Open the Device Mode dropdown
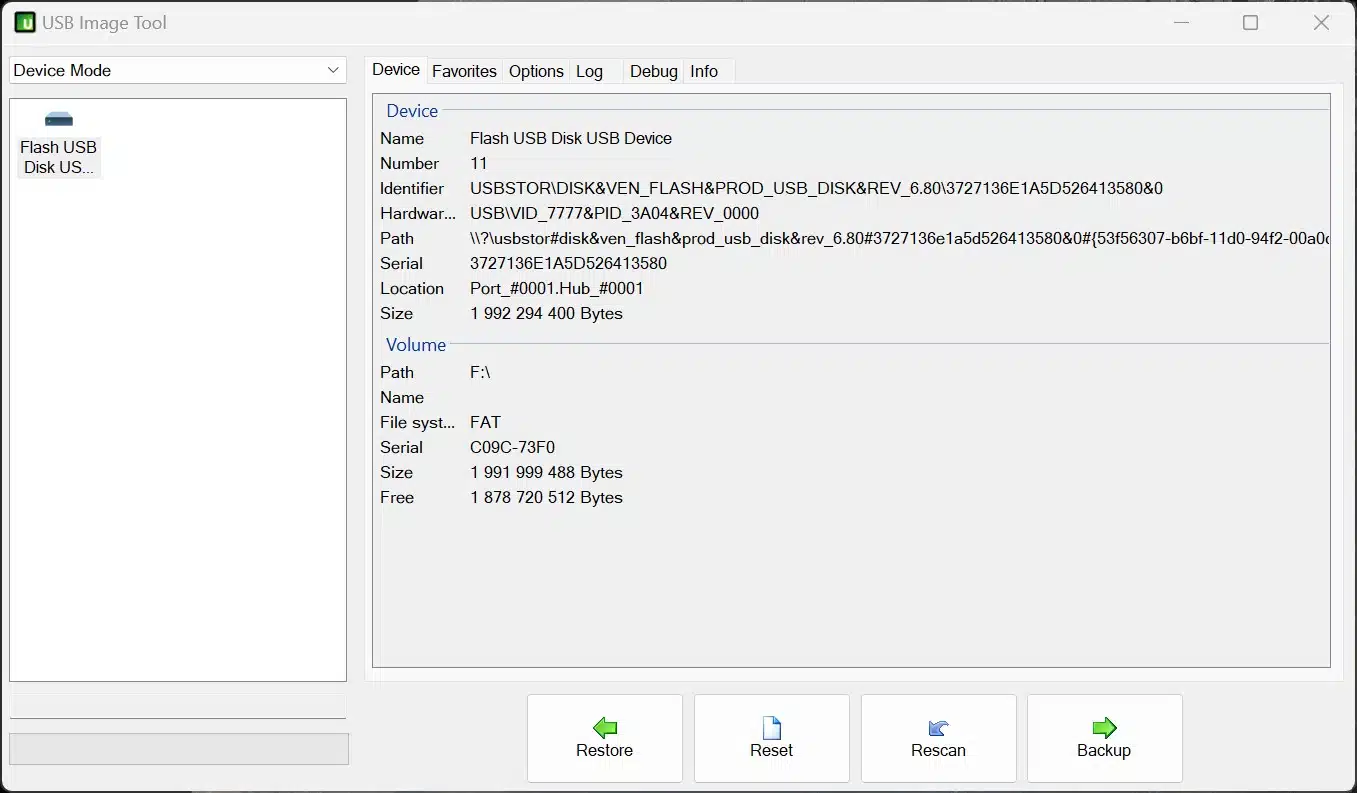This screenshot has height=793, width=1357. tap(178, 70)
